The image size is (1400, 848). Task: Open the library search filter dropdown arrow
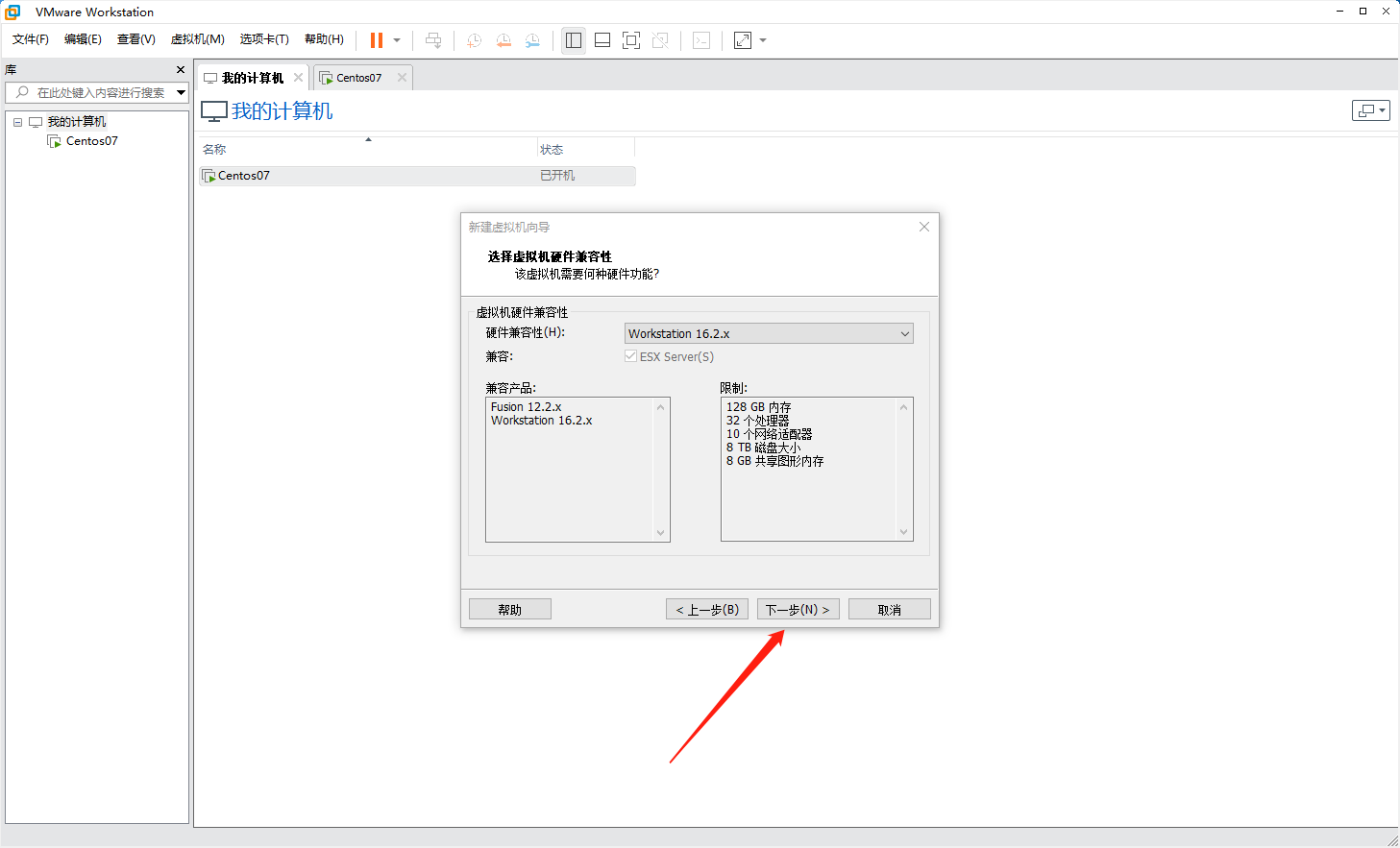(x=181, y=92)
